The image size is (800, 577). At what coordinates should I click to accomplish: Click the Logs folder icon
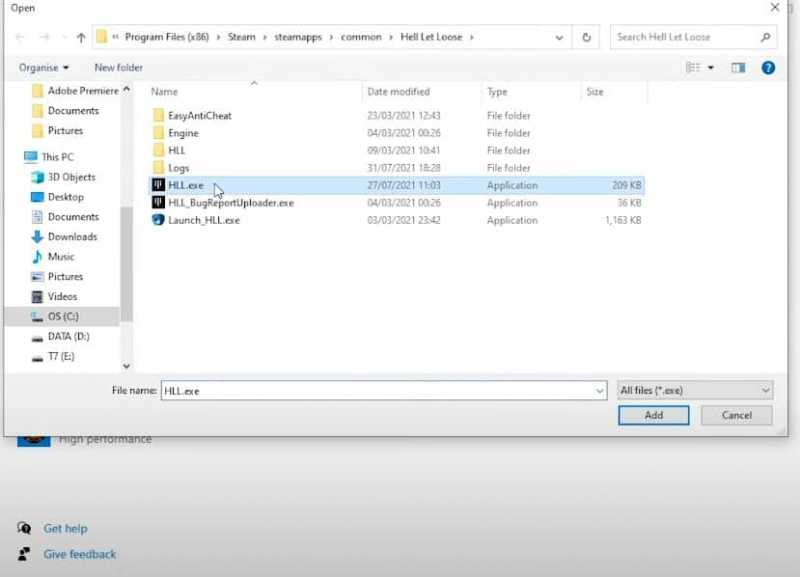[x=159, y=167]
